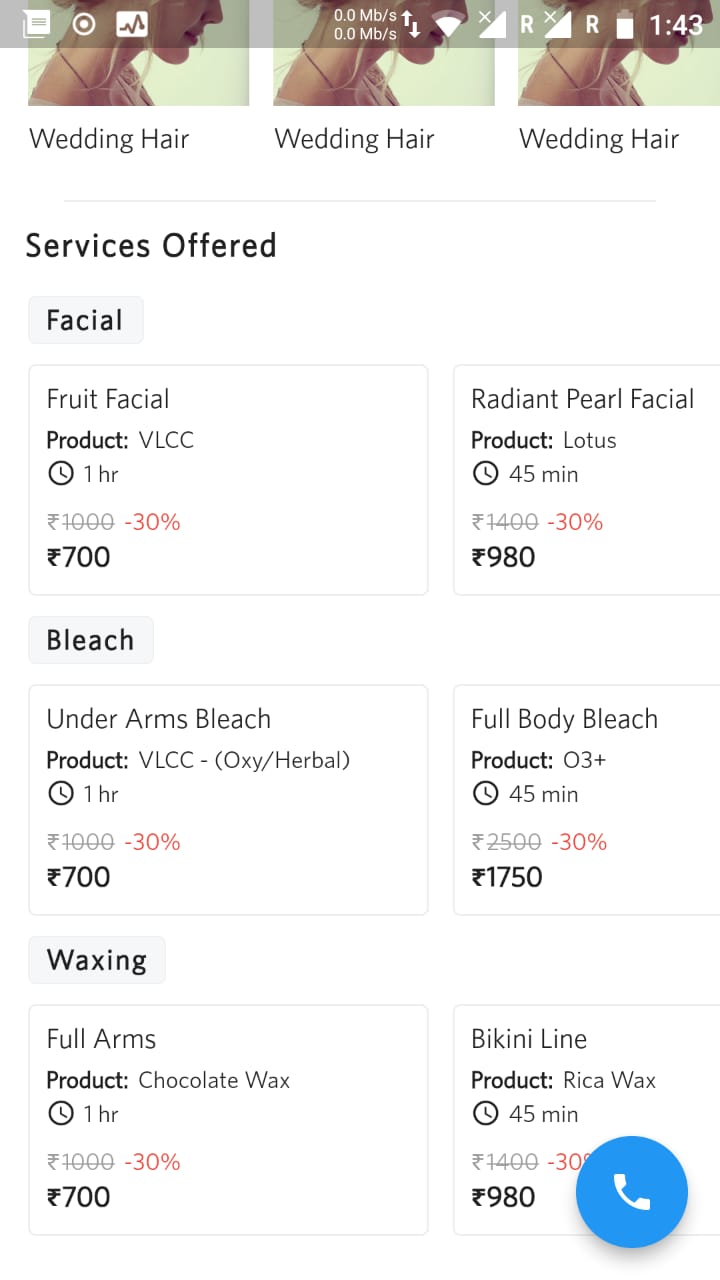Tap the Wi-Fi icon in status bar

coord(448,24)
